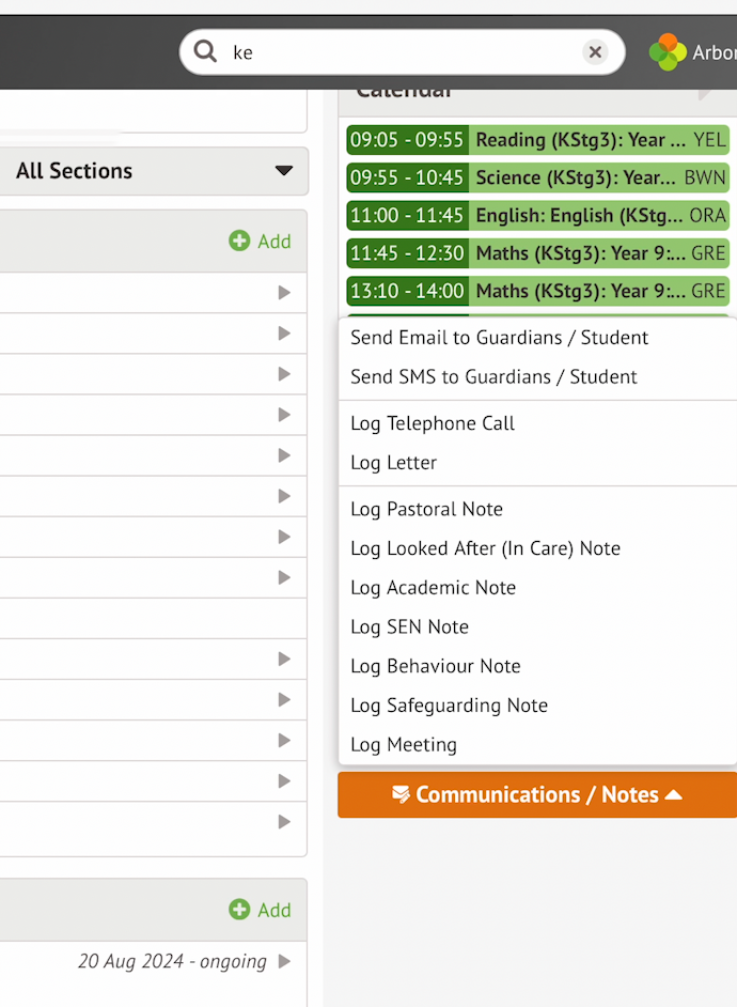Expand the first row arrow under Add
The image size is (737, 1007).
pyautogui.click(x=284, y=293)
